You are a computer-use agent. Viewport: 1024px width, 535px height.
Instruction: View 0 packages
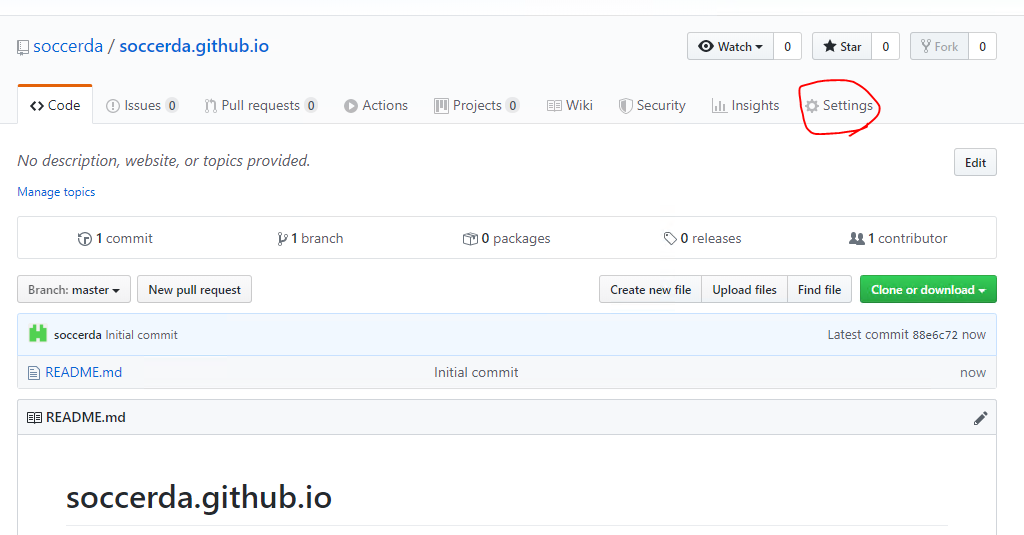coord(507,238)
